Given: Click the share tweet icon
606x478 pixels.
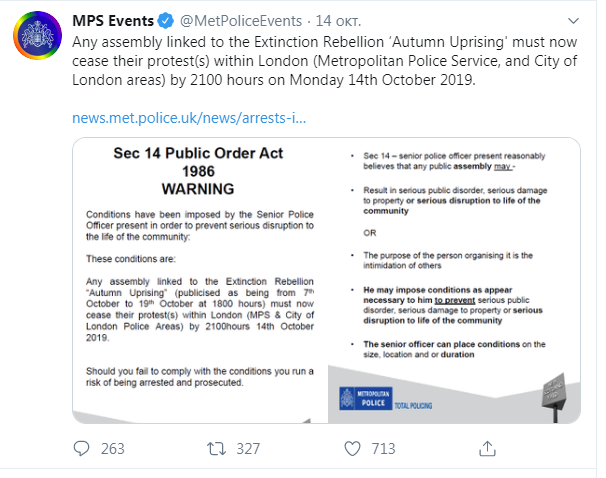Looking at the screenshot, I should 487,447.
